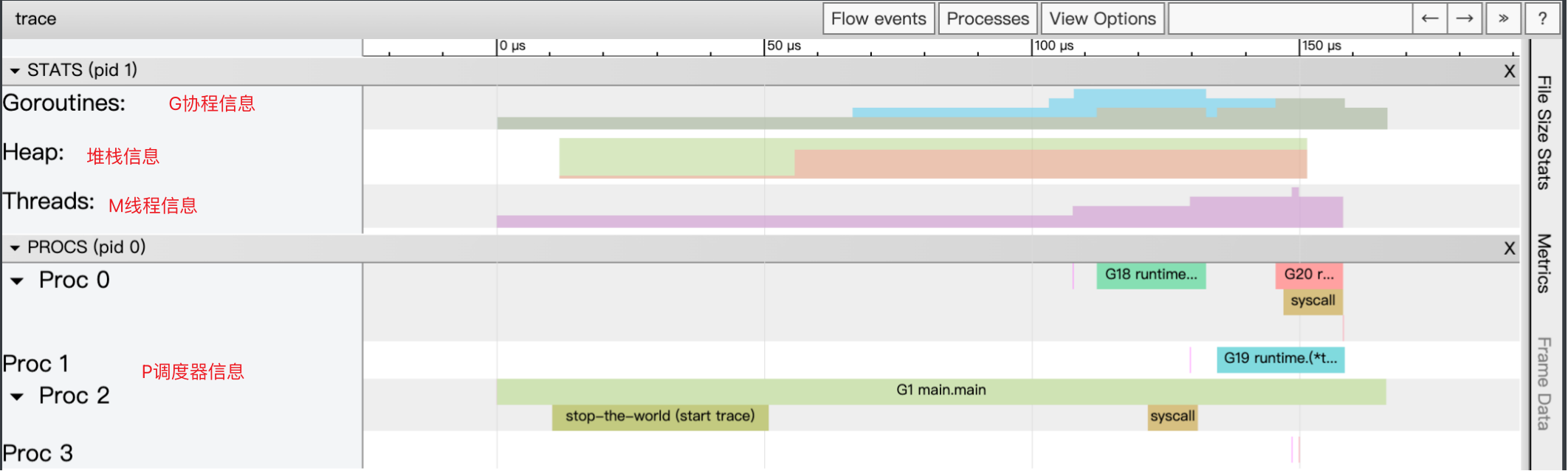Collapse the PROCS (pid 0) group
Viewport: 1568px width, 471px height.
click(x=15, y=248)
